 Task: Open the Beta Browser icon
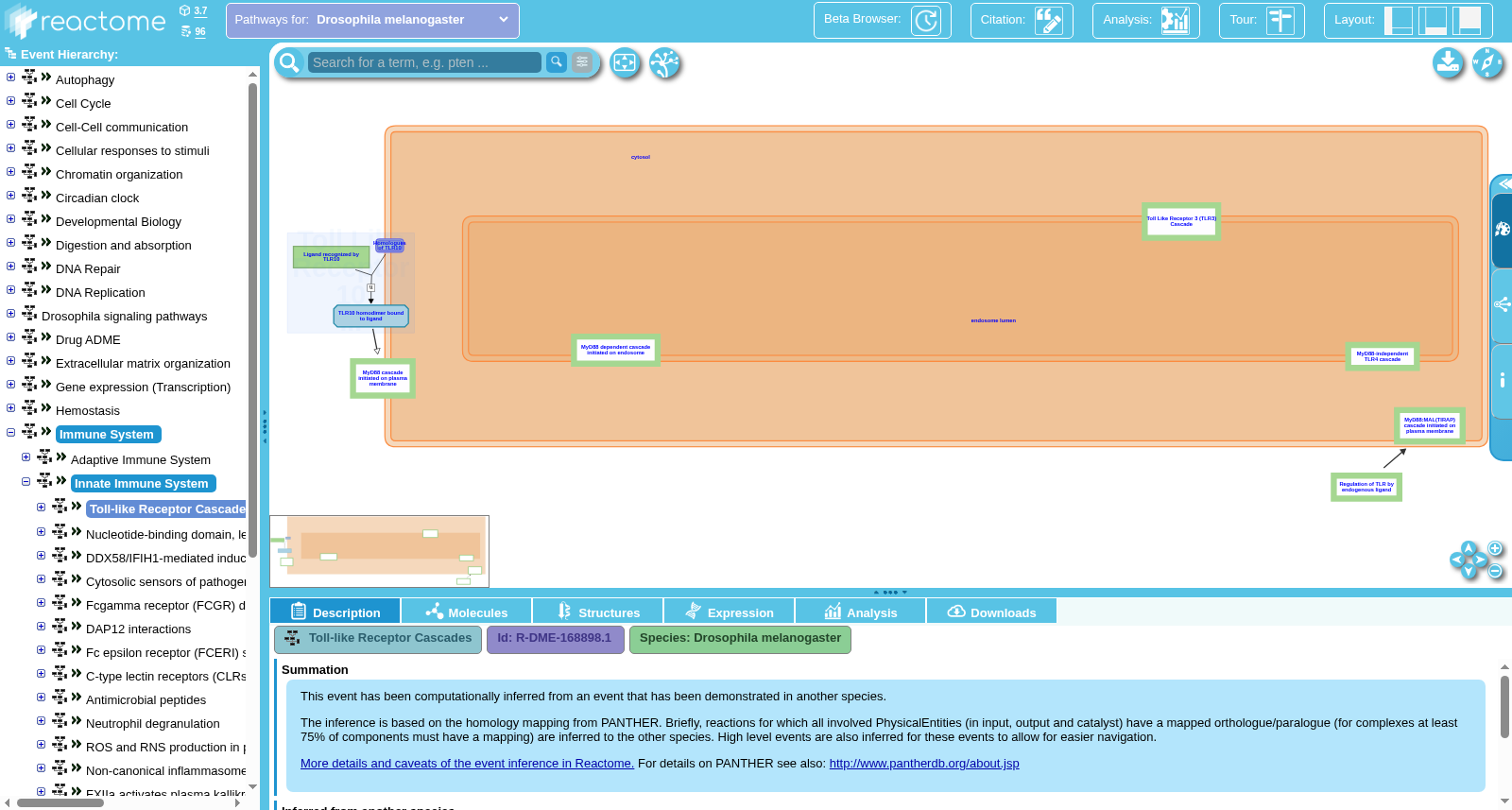(x=925, y=20)
